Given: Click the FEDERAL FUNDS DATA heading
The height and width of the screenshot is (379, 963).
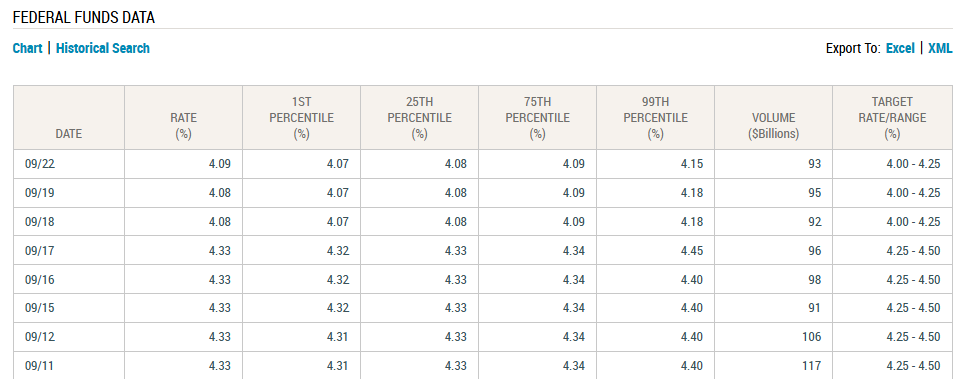Looking at the screenshot, I should [x=84, y=18].
